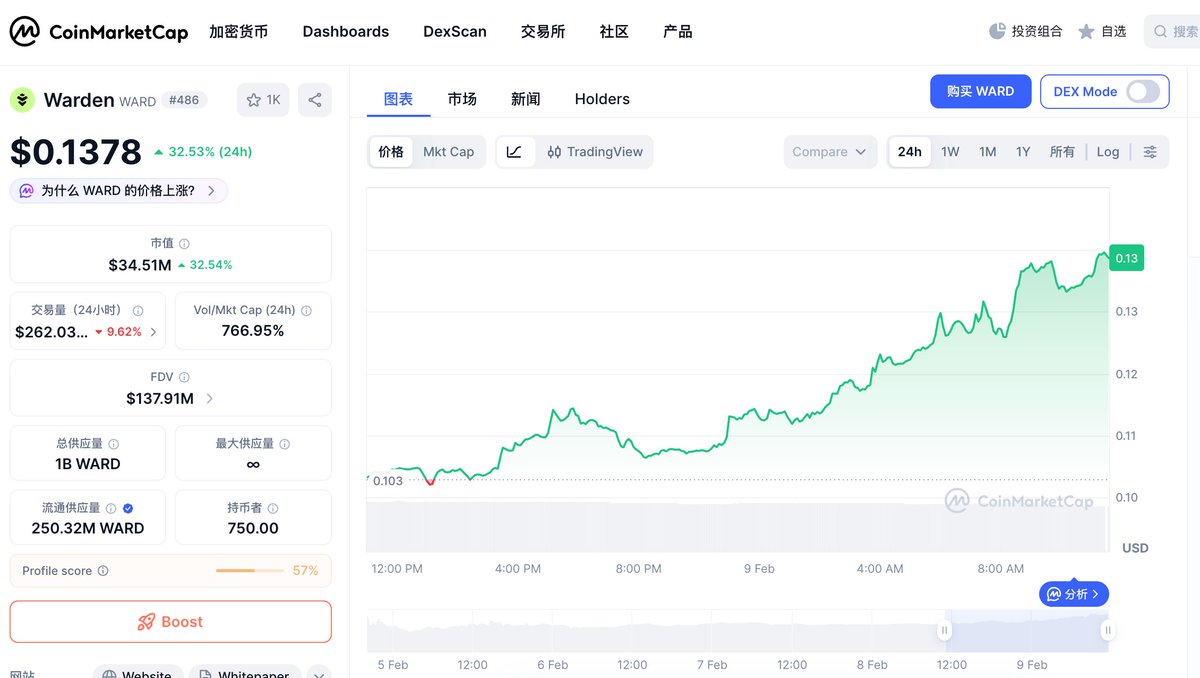This screenshot has height=678, width=1200.
Task: Click the CoinMarketCap logo
Action: pyautogui.click(x=99, y=32)
